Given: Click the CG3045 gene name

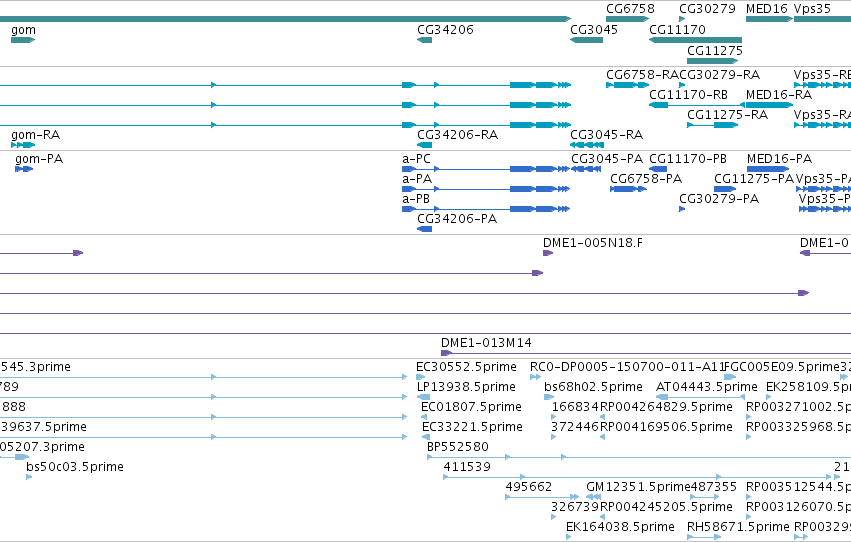Looking at the screenshot, I should pyautogui.click(x=594, y=30).
